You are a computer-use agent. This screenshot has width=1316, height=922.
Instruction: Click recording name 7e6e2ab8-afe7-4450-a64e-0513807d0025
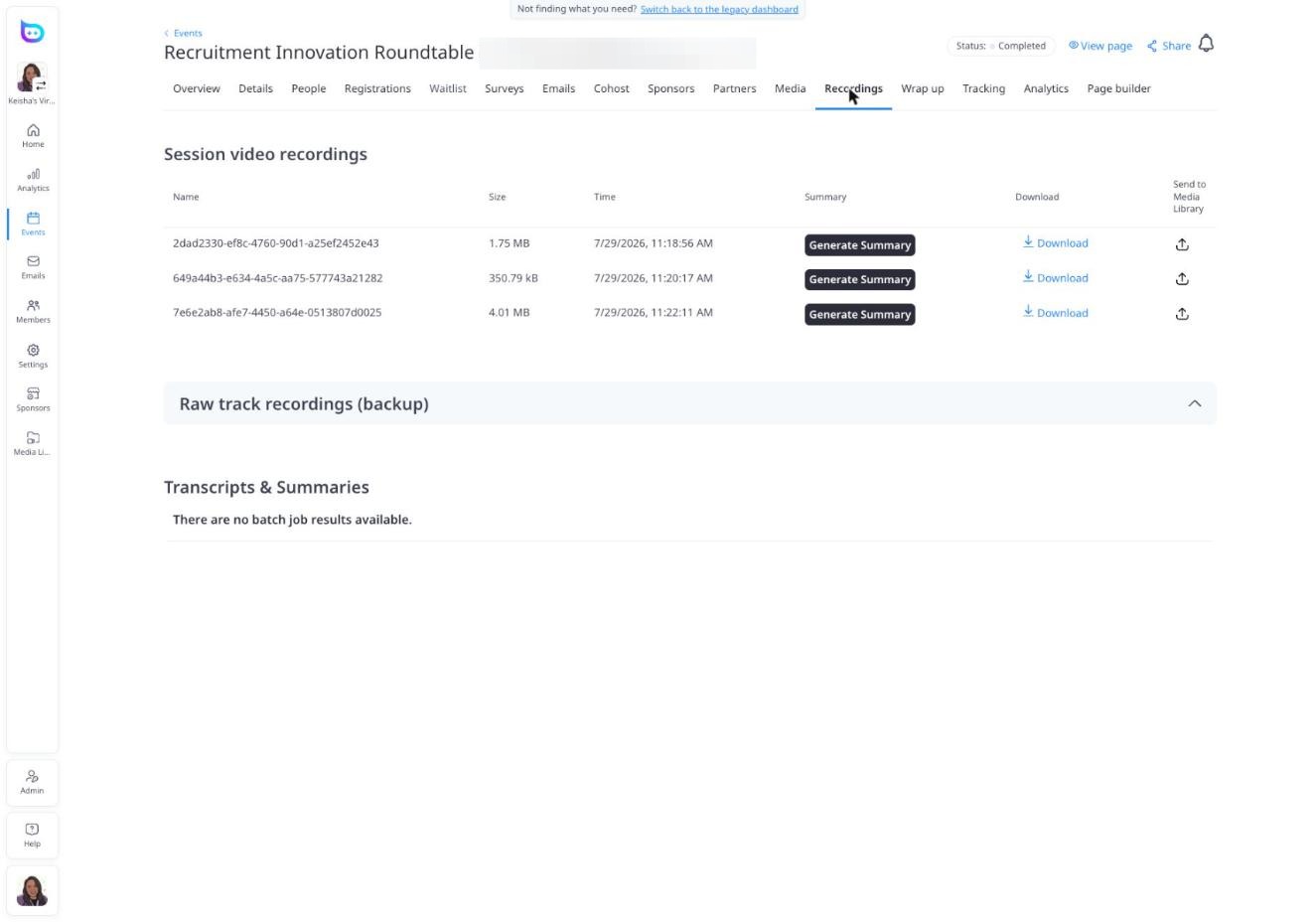pos(277,312)
